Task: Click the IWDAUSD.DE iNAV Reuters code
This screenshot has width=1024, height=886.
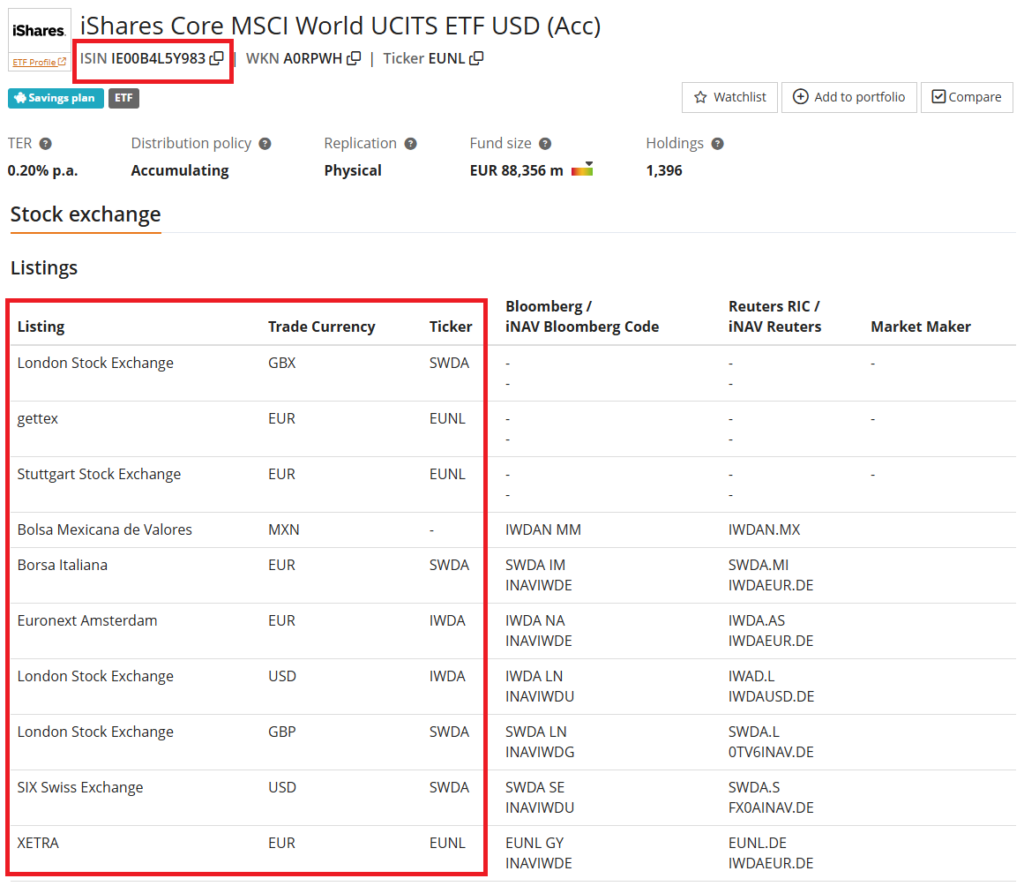Action: 771,697
